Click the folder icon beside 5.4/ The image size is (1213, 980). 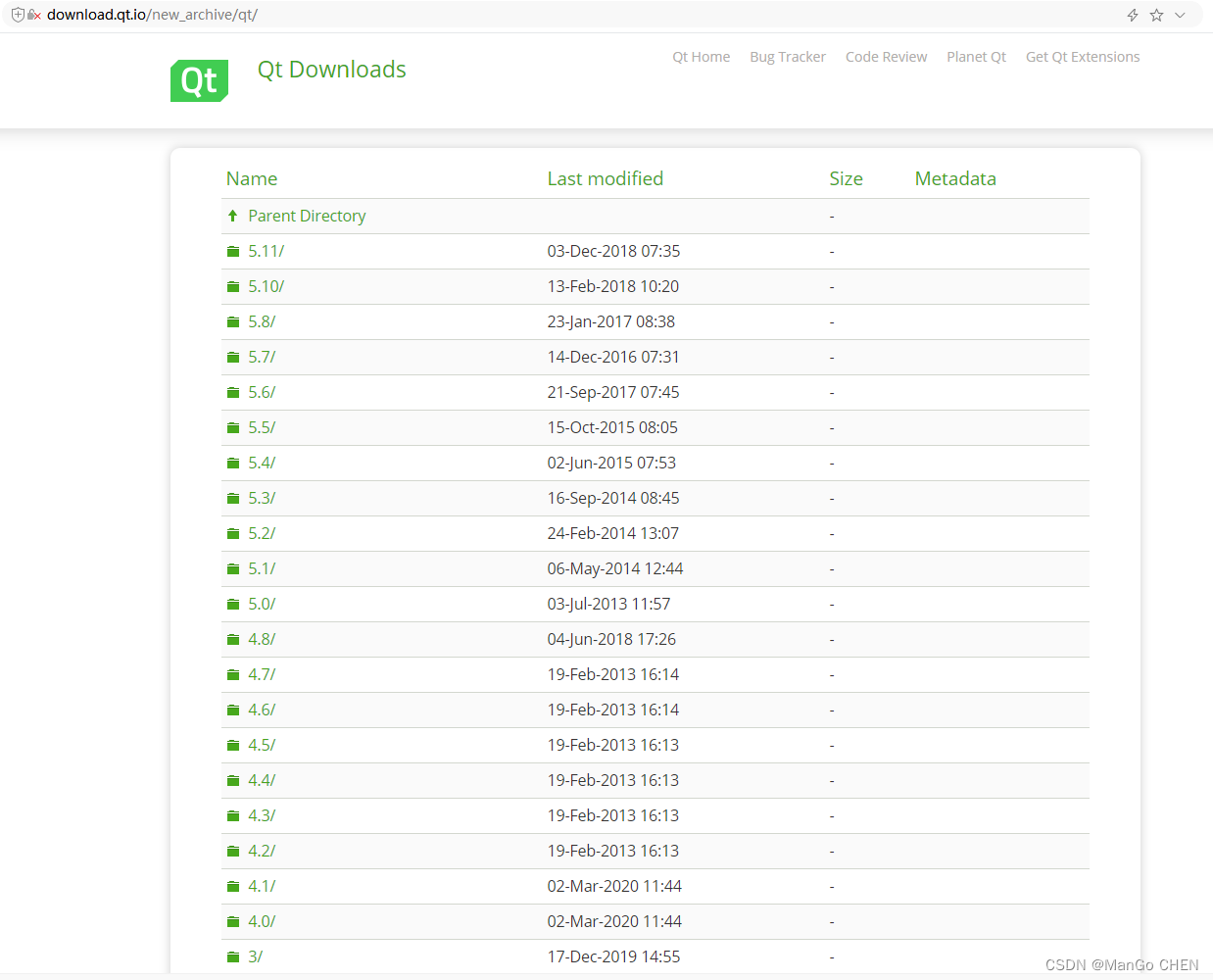[233, 464]
